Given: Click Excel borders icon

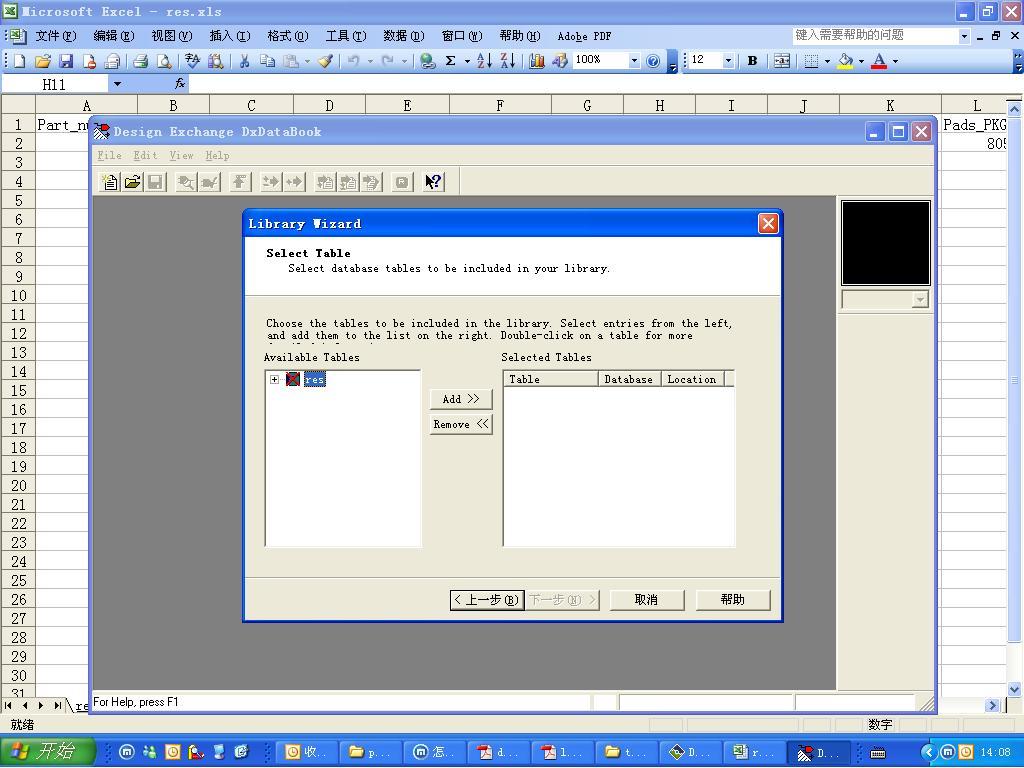Looking at the screenshot, I should (x=810, y=61).
